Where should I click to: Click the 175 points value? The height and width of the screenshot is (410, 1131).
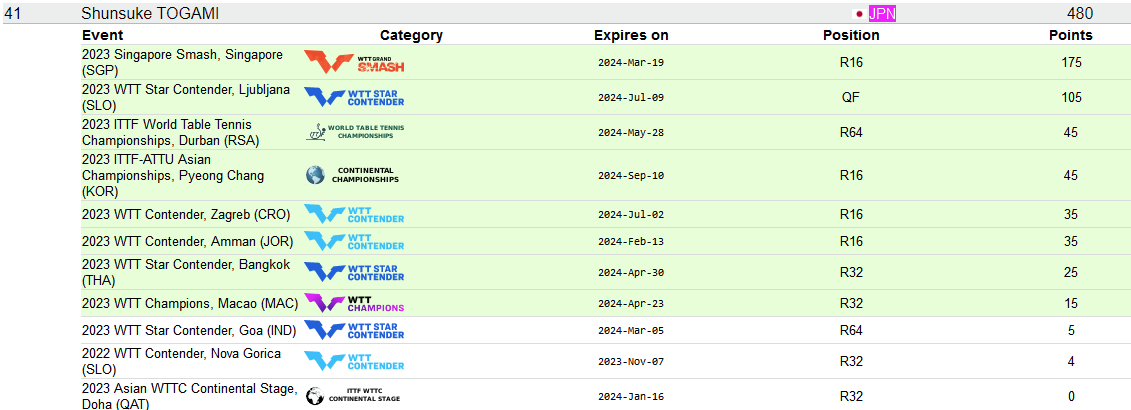pos(1071,63)
